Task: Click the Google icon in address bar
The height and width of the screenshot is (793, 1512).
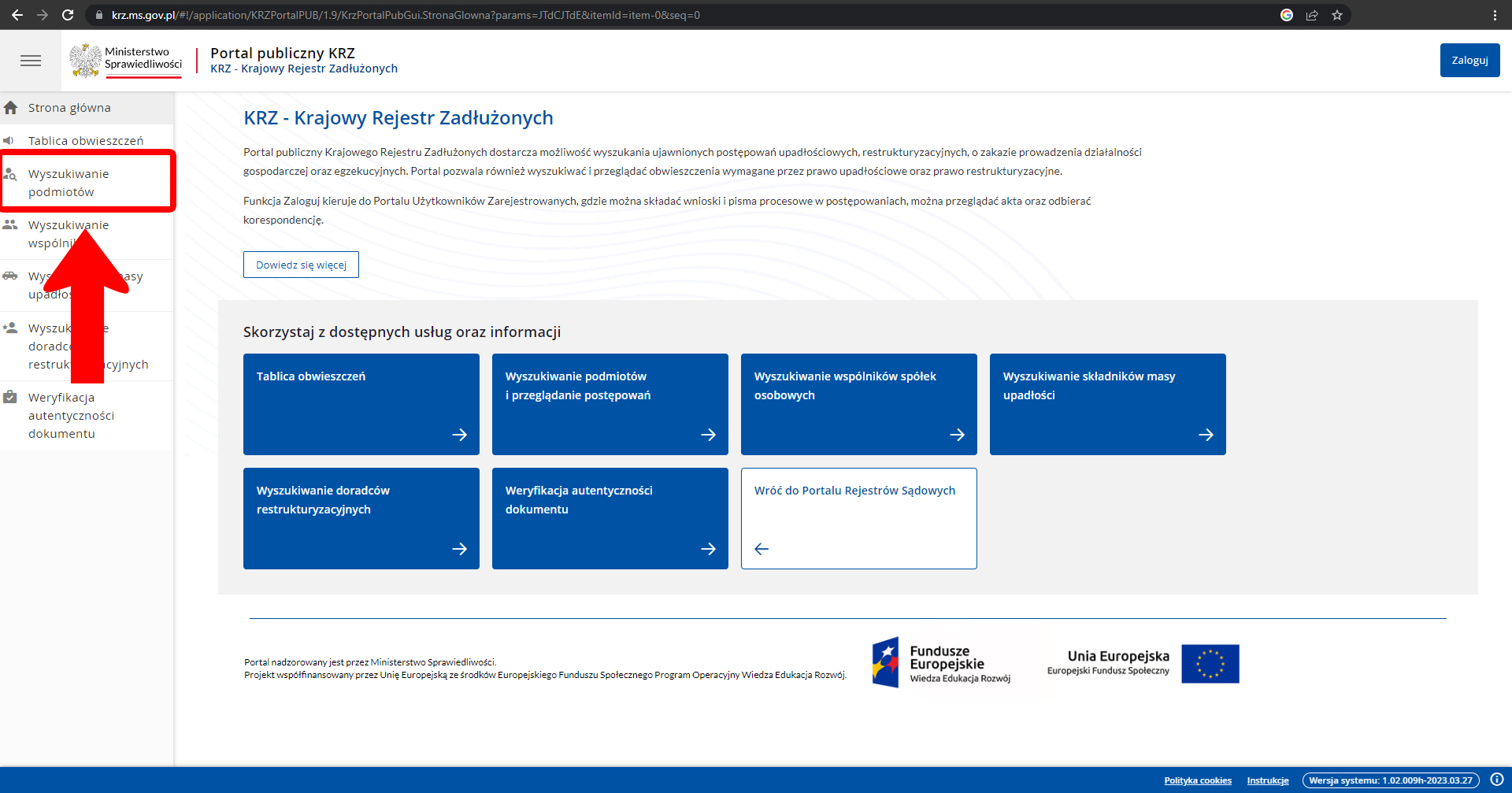Action: (x=1287, y=15)
